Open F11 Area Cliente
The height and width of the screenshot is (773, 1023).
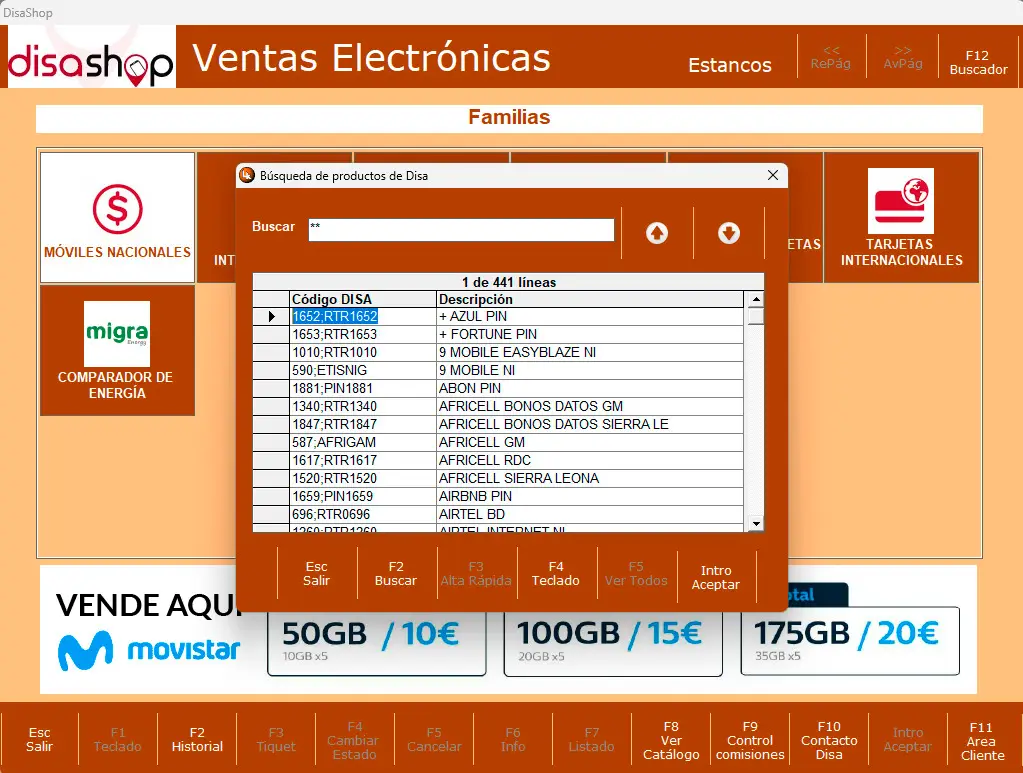(982, 741)
